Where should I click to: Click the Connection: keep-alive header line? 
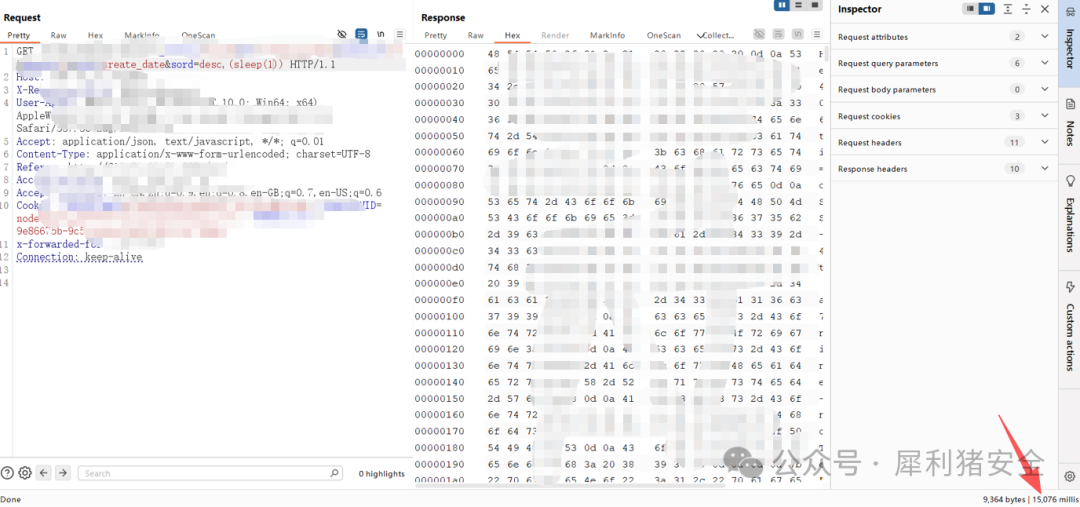pos(79,257)
